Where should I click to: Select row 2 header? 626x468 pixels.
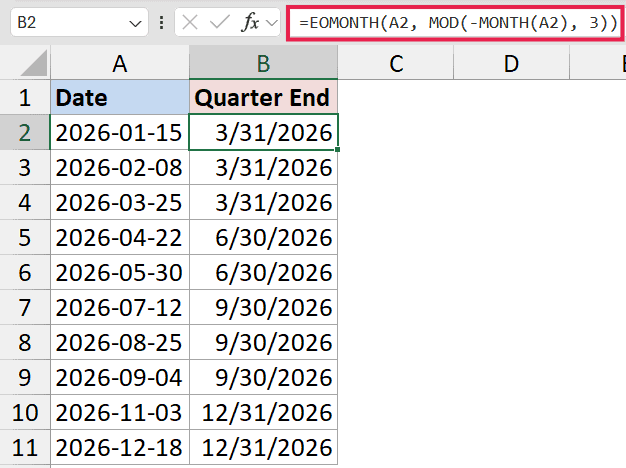pos(25,132)
